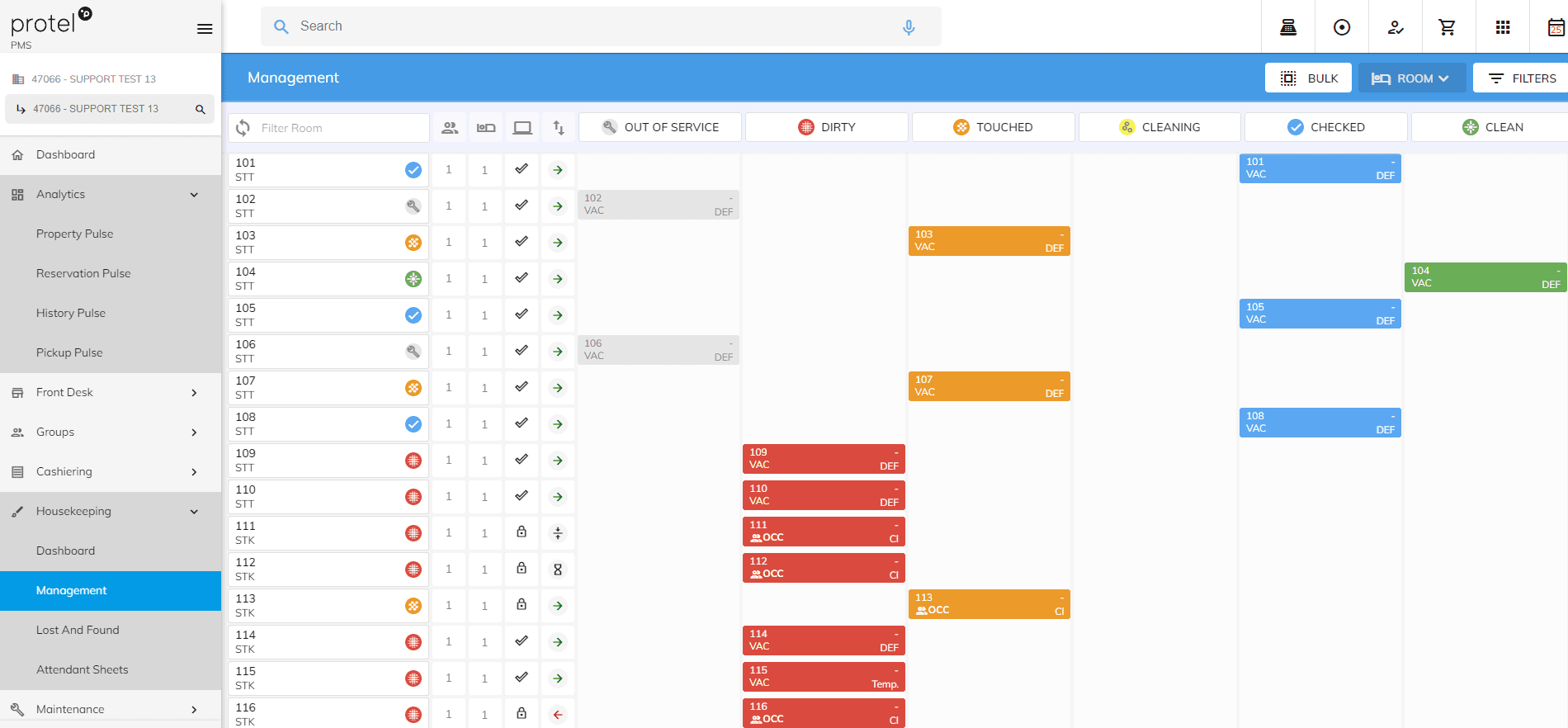The width and height of the screenshot is (1568, 728).
Task: Click the microphone voice search icon
Action: pos(909,27)
